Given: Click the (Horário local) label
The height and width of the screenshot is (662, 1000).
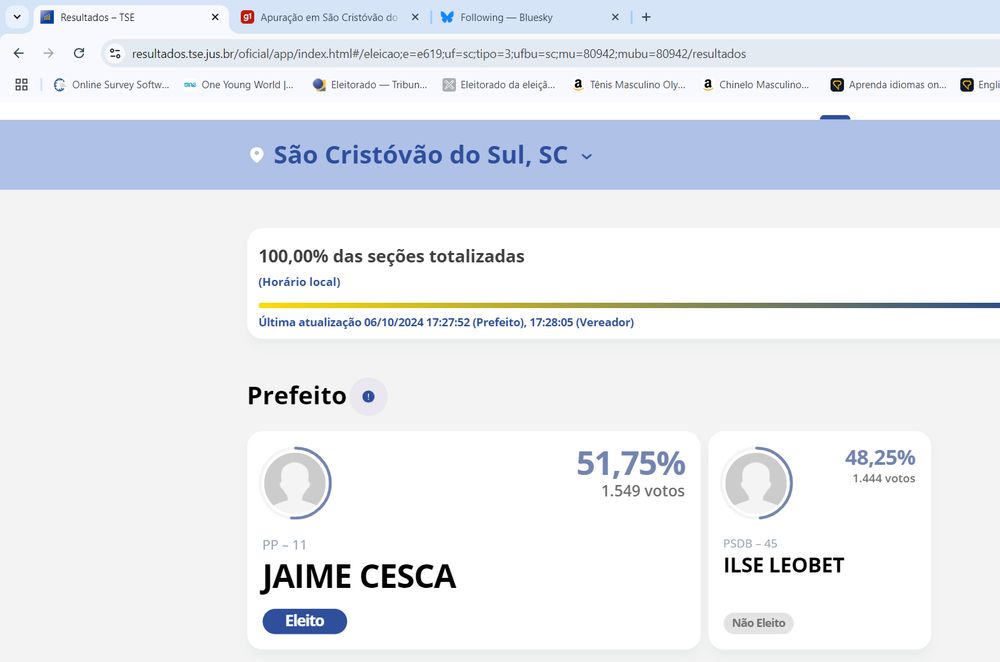Looking at the screenshot, I should (299, 282).
